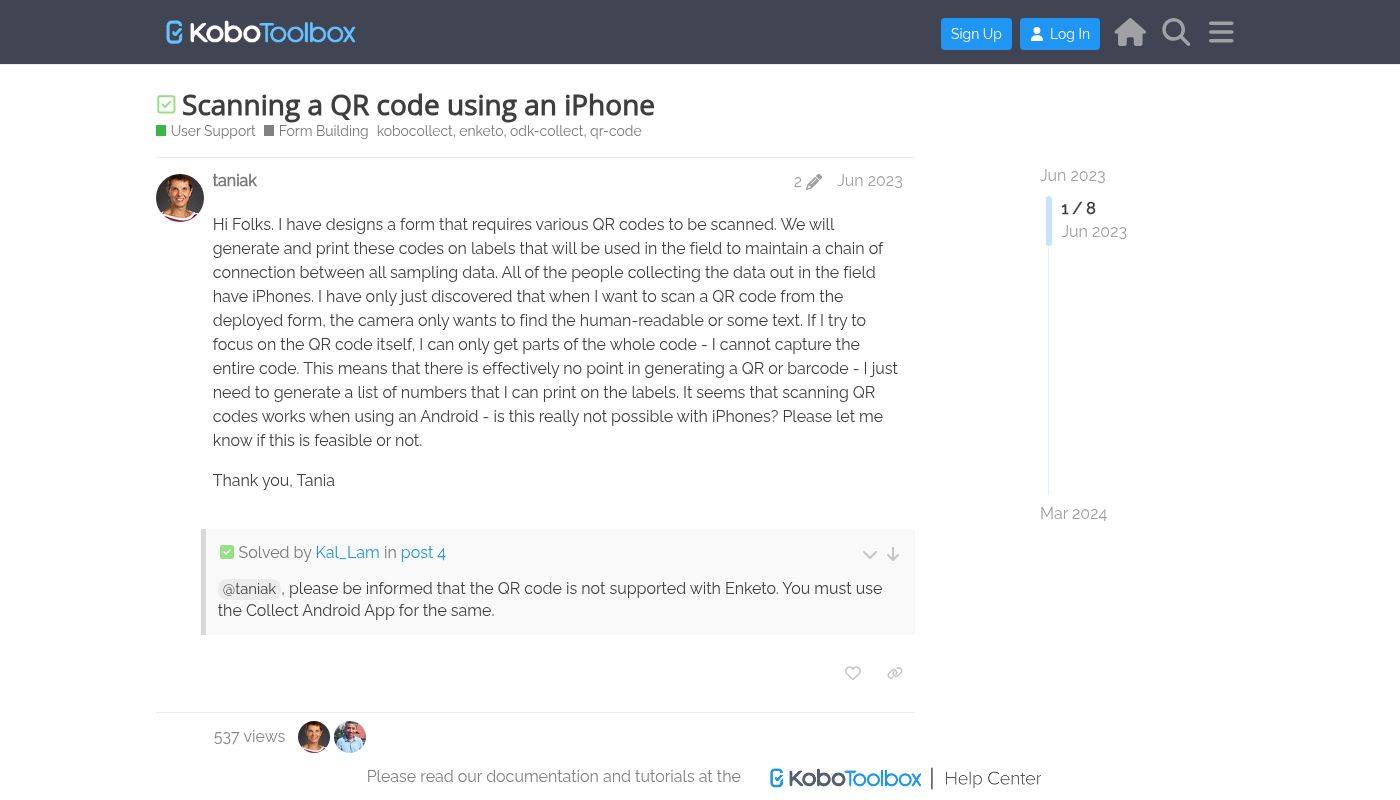This screenshot has height=800, width=1400.
Task: Click the KoboToolbox logo in header
Action: pyautogui.click(x=261, y=32)
